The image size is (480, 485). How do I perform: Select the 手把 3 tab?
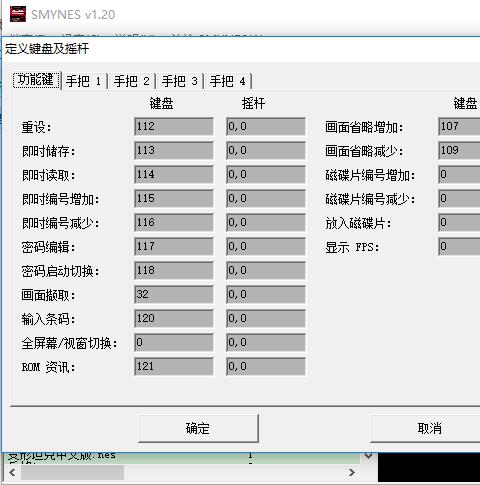point(180,81)
